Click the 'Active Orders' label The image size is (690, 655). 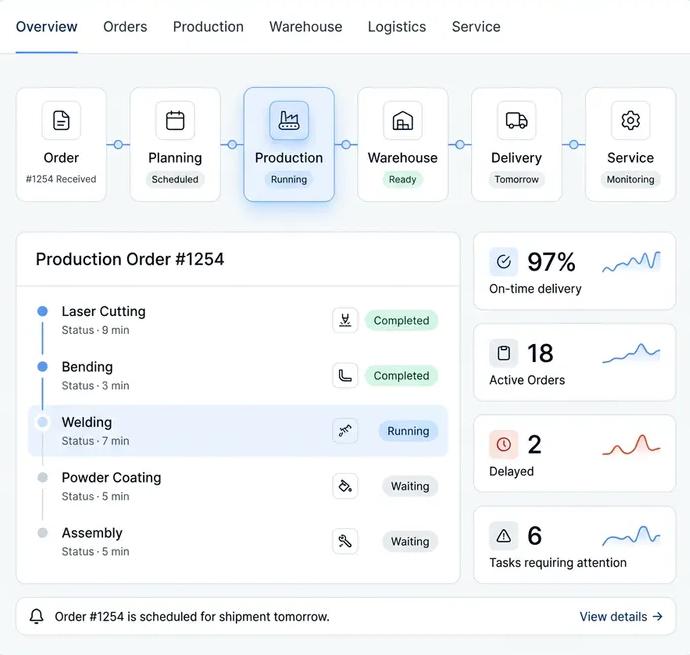[x=527, y=380]
